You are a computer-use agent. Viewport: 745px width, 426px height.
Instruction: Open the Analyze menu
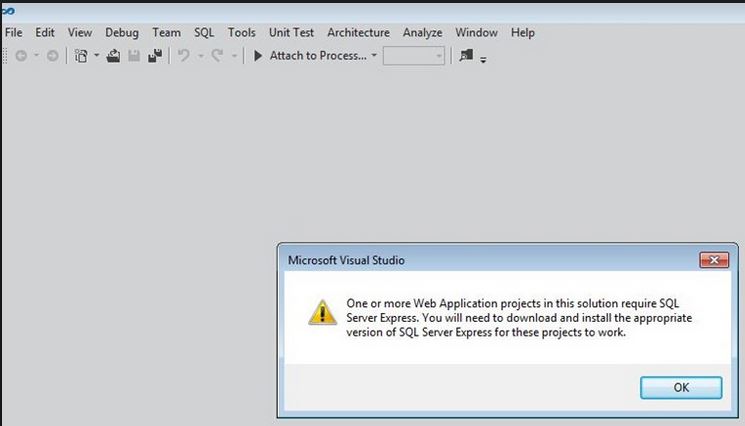[422, 33]
